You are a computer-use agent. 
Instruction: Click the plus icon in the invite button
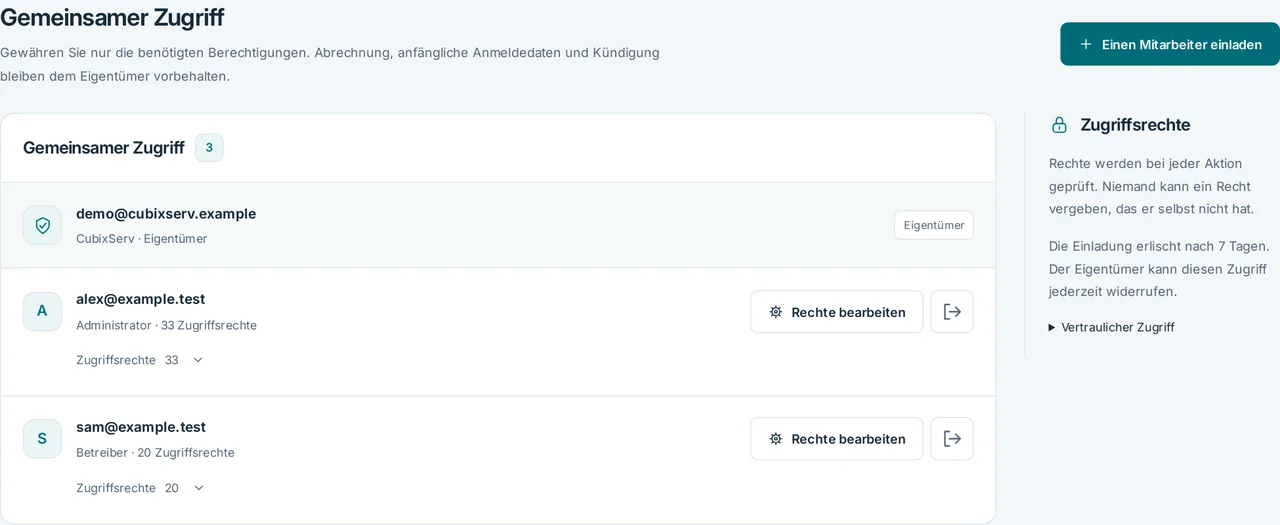[1086, 45]
